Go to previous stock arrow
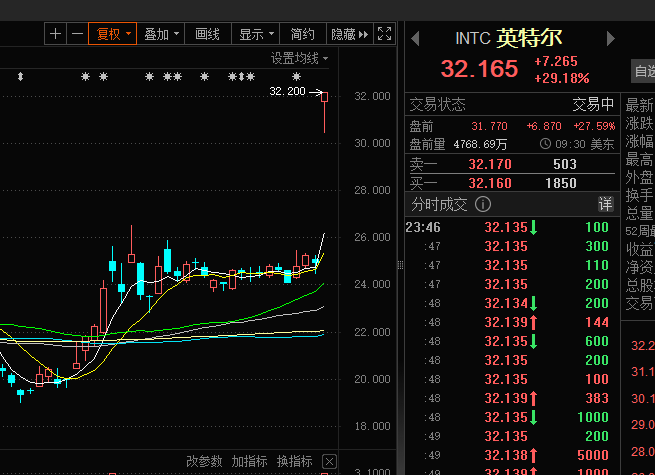This screenshot has height=475, width=655. (x=415, y=39)
